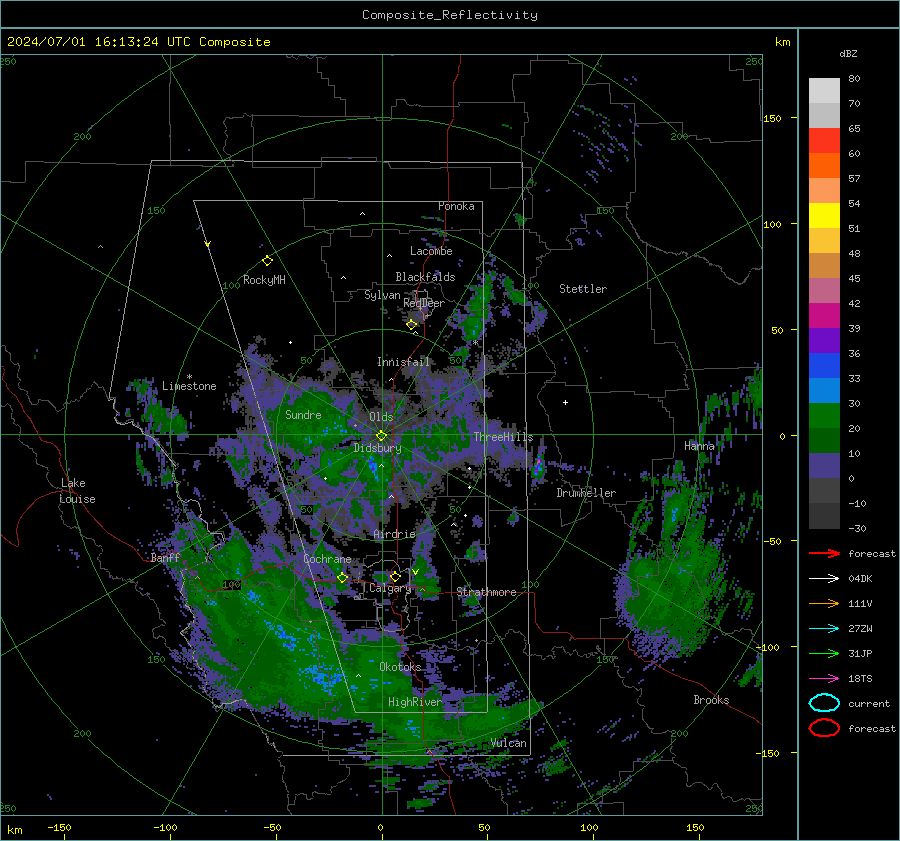
Task: Click the red 65–60 dBZ color swatch
Action: click(x=824, y=141)
